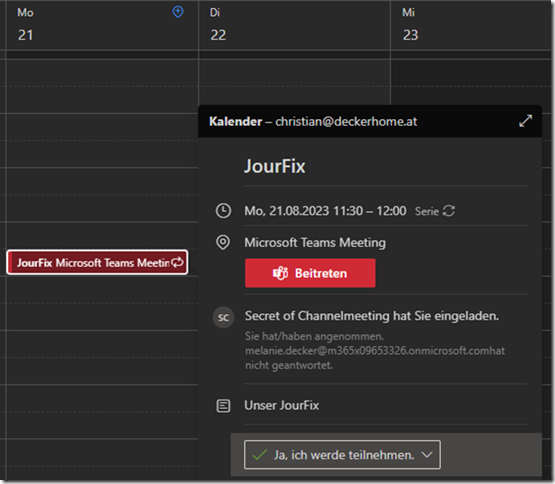Click the JourFix event title in the popup
Image resolution: width=555 pixels, height=484 pixels.
coord(275,166)
